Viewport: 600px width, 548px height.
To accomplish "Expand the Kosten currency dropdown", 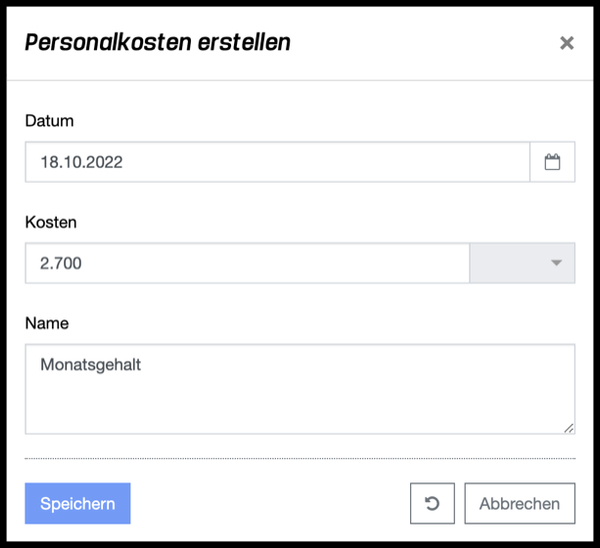I will pyautogui.click(x=522, y=263).
